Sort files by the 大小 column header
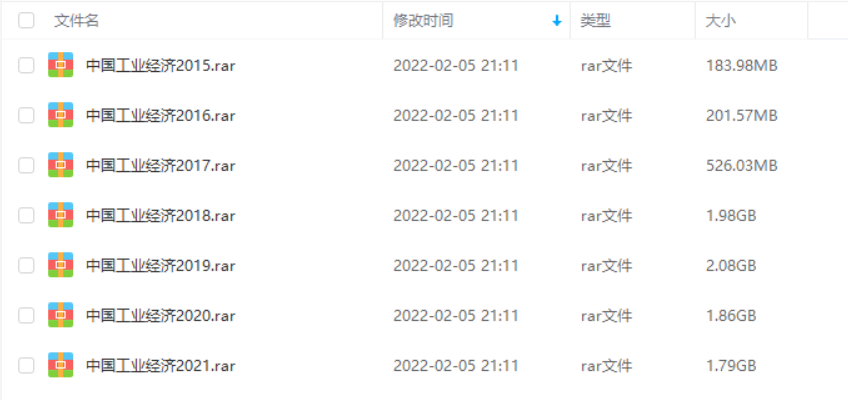848x400 pixels. (720, 21)
